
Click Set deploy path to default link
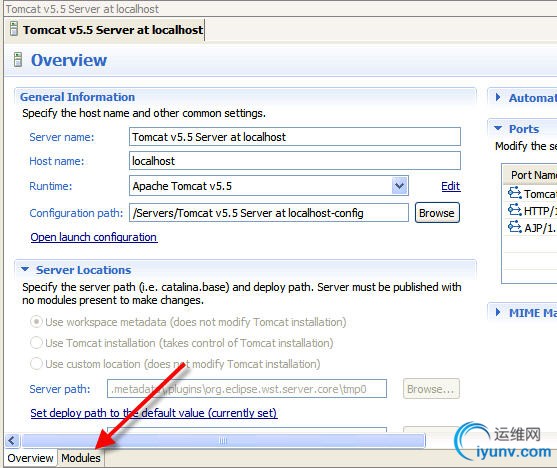(154, 413)
